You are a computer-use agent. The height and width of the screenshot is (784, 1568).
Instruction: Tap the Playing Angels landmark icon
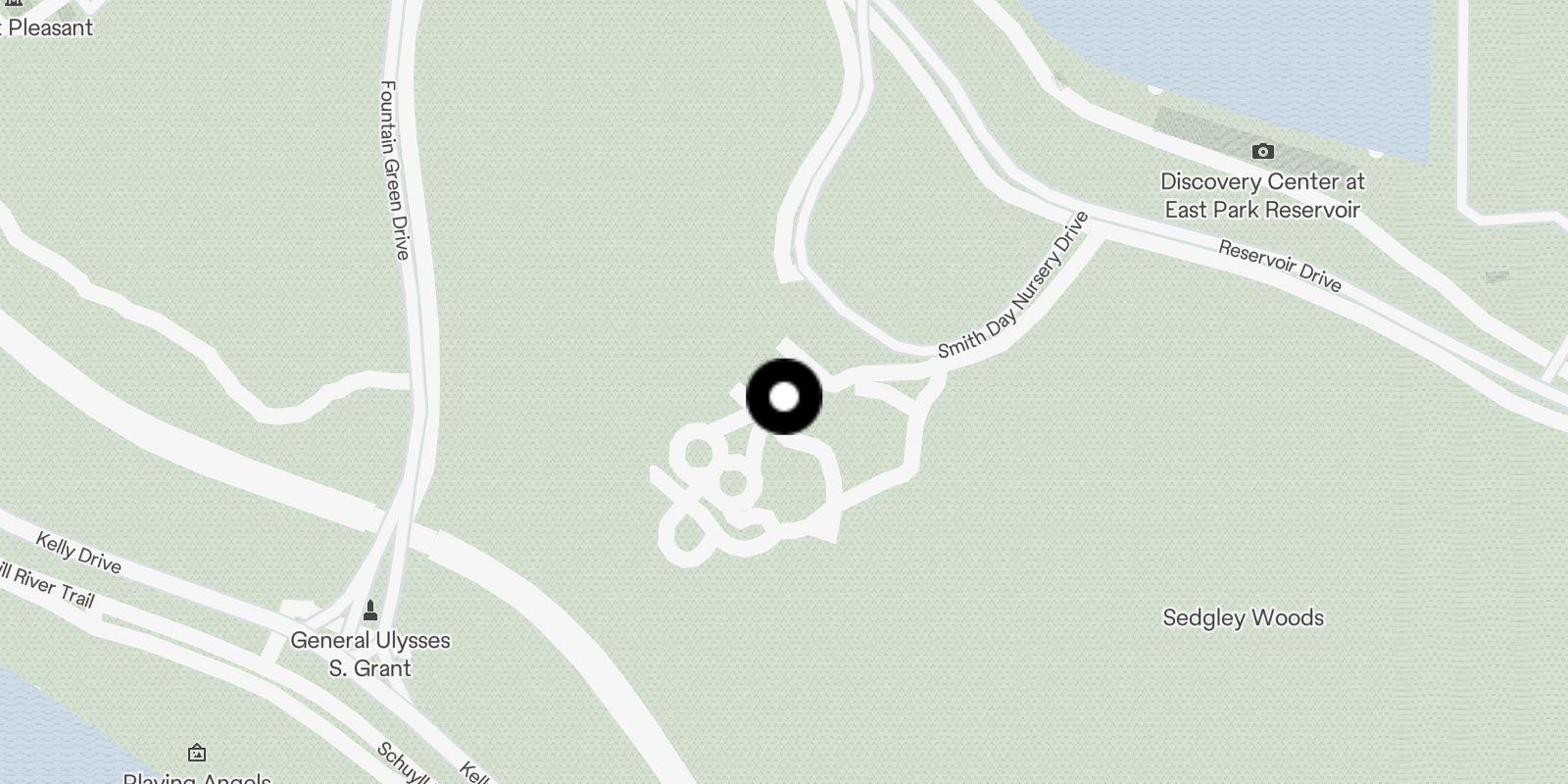[x=196, y=753]
